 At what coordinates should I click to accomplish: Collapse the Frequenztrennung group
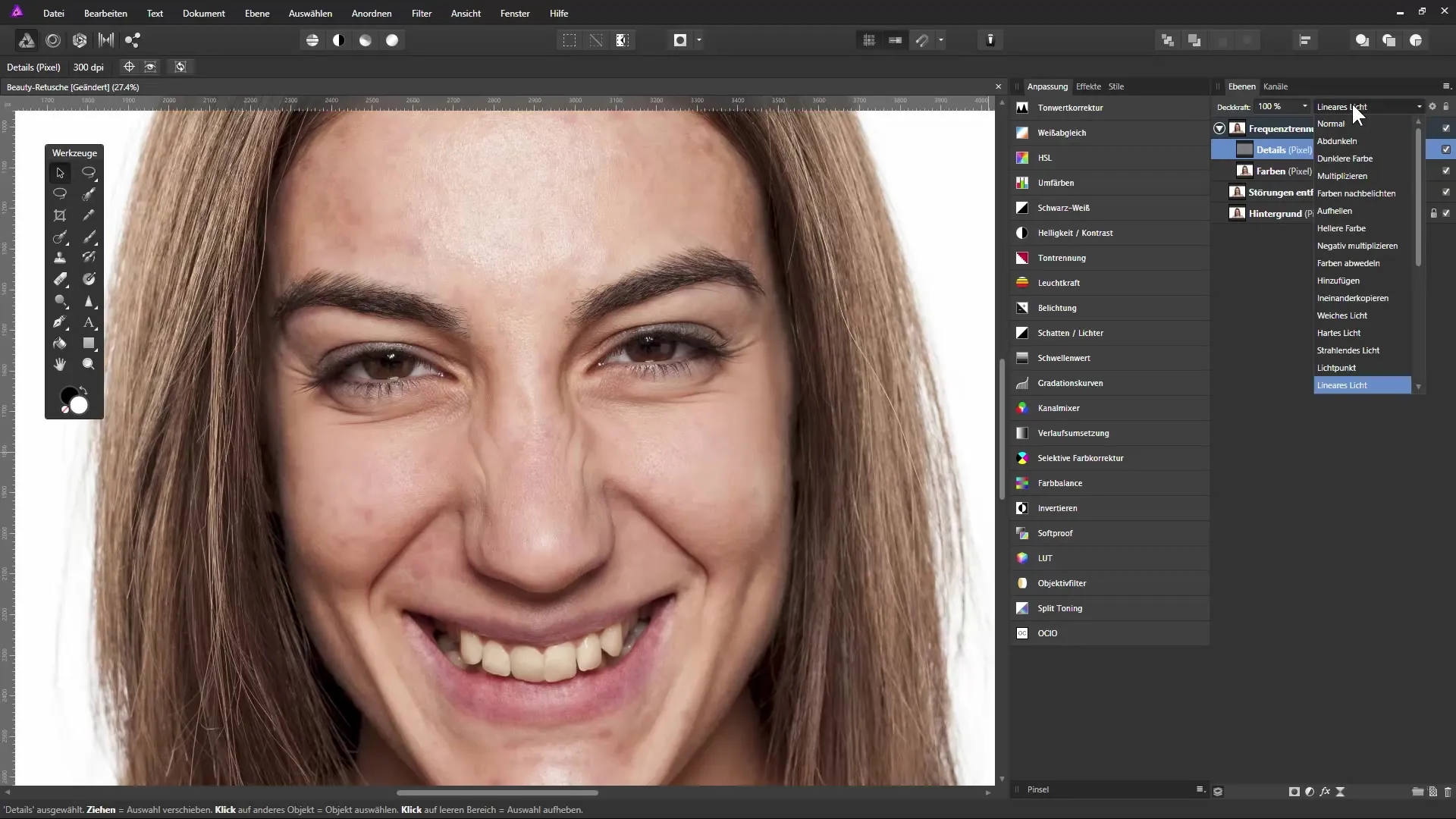point(1219,129)
